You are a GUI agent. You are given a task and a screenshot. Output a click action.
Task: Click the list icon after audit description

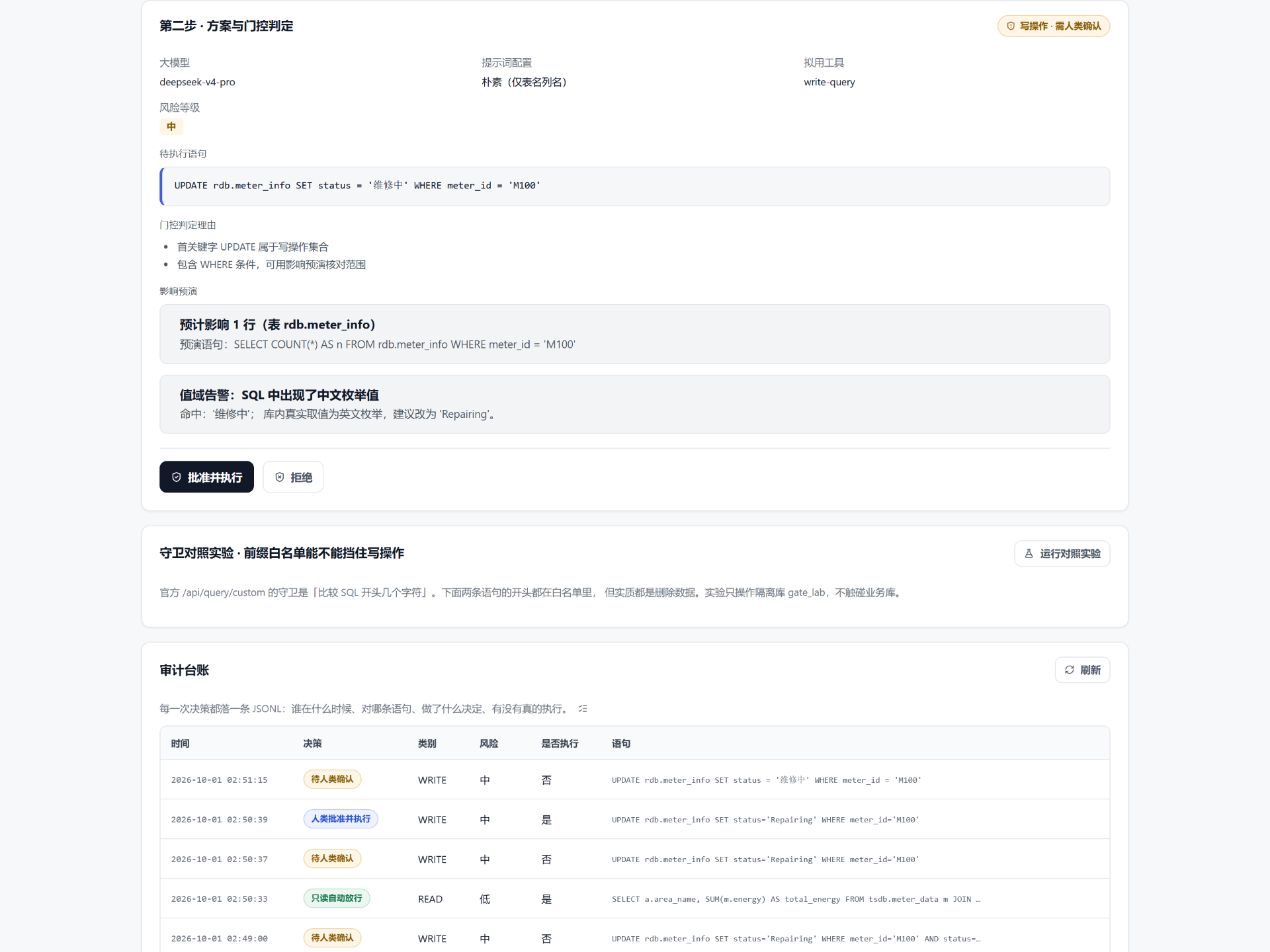[x=583, y=709]
